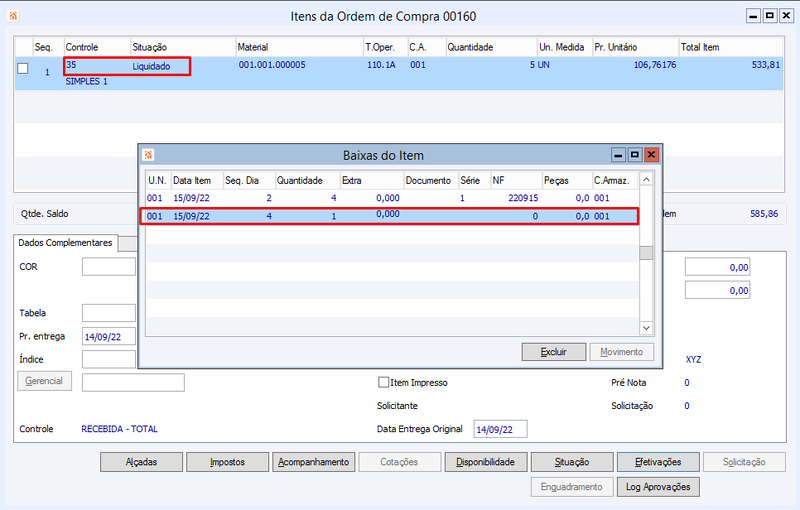Image resolution: width=800 pixels, height=510 pixels.
Task: Click the Baixas list scrollbar thumb
Action: click(x=646, y=253)
